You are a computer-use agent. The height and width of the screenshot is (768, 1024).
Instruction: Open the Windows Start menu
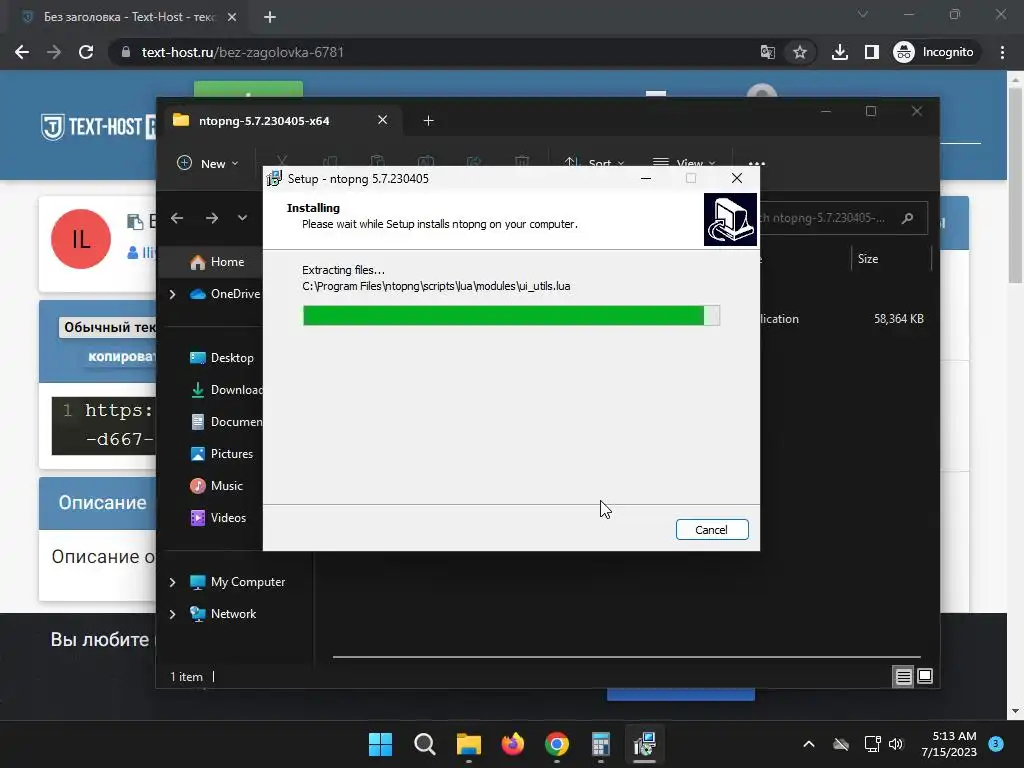(380, 744)
